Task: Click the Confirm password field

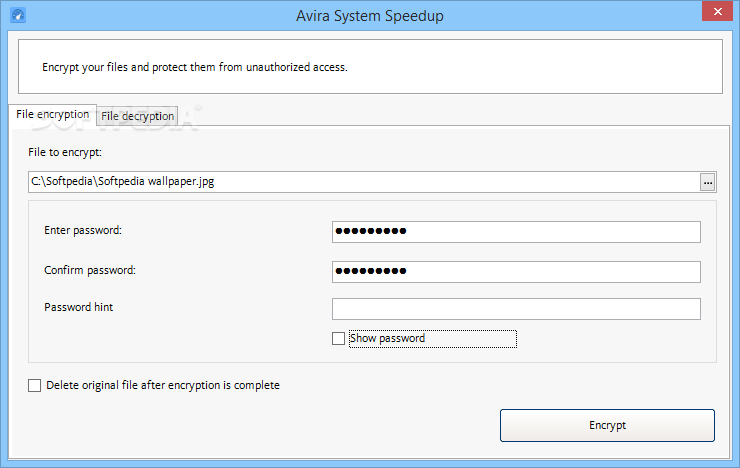Action: [x=516, y=272]
